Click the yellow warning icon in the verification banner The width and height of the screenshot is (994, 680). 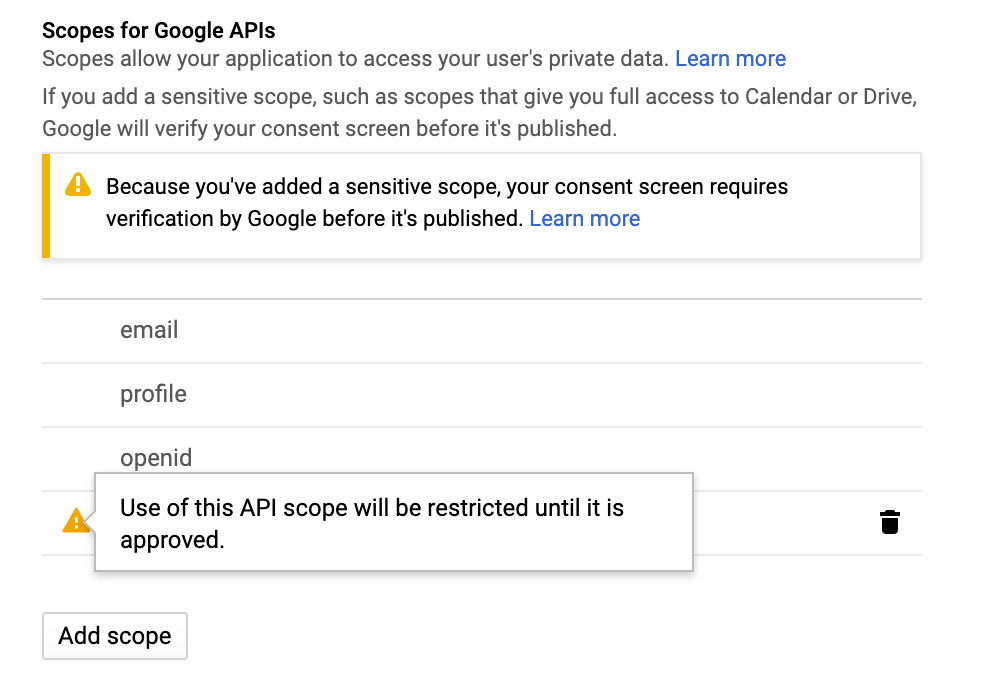(x=77, y=186)
